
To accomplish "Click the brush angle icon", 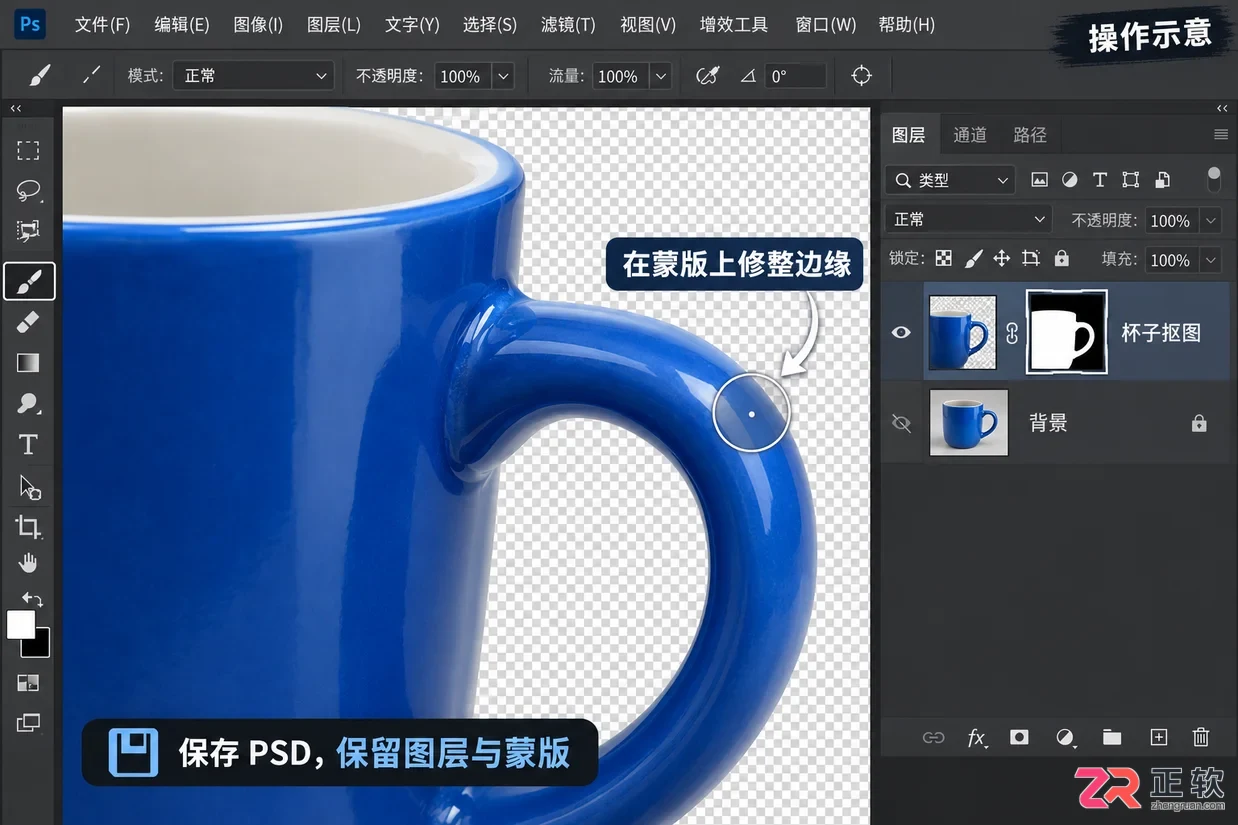I will coord(748,76).
